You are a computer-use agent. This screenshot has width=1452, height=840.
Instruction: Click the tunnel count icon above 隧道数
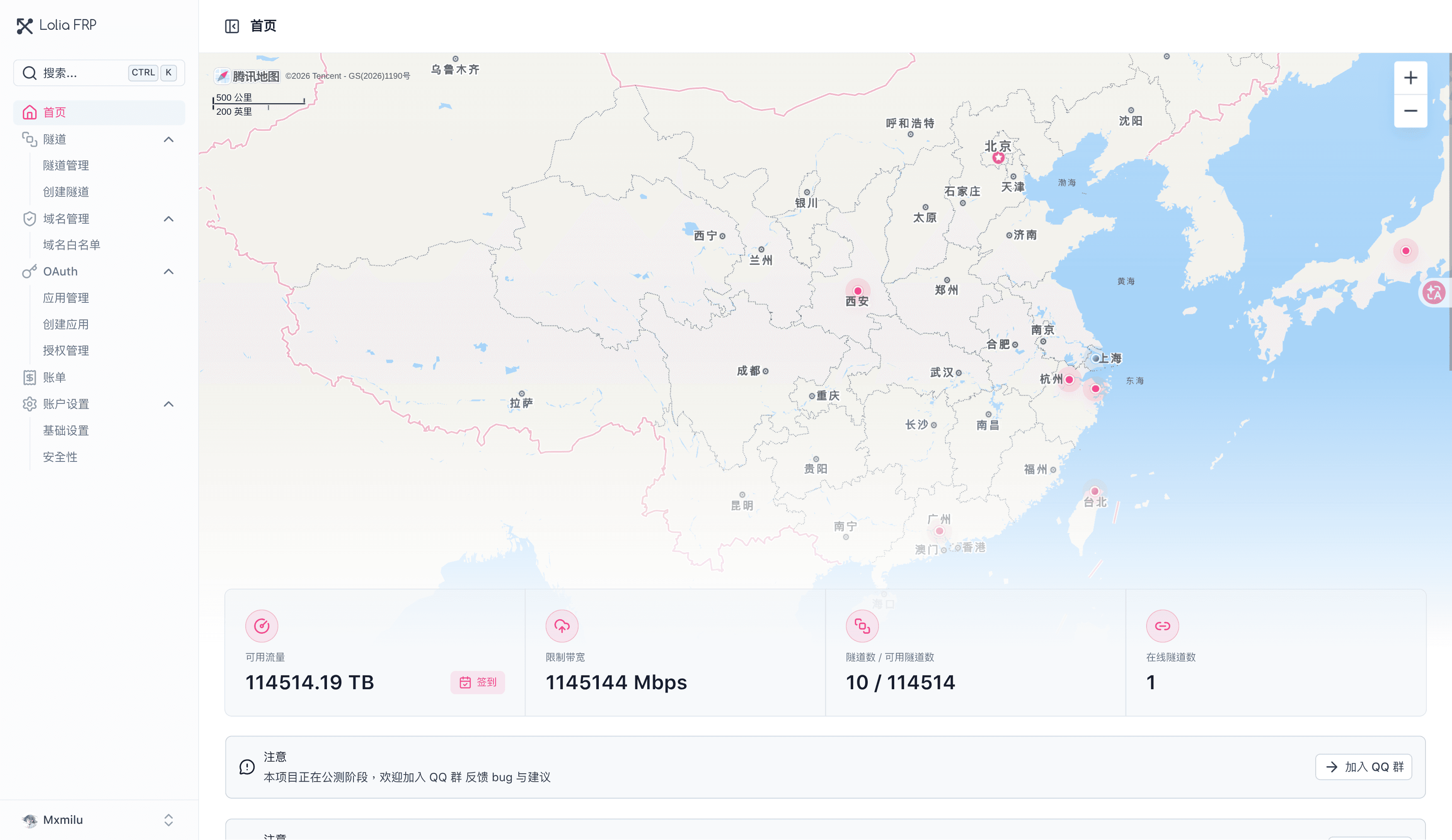[x=862, y=626]
